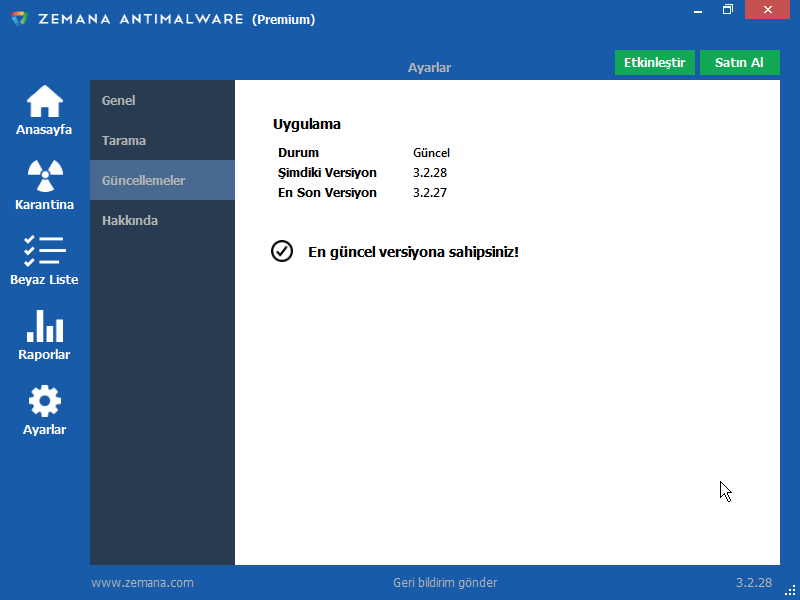Minimize the Zemana window
The width and height of the screenshot is (800, 600).
[x=698, y=10]
